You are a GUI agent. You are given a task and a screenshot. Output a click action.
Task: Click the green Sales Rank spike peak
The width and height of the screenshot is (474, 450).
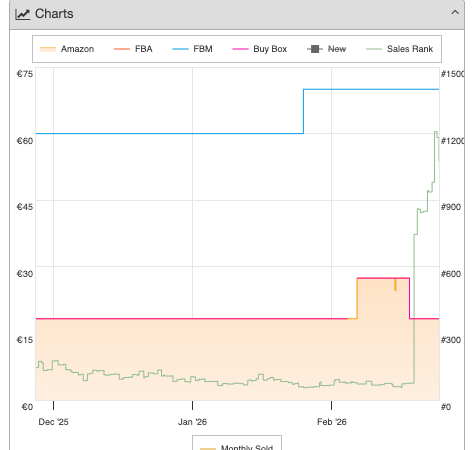click(436, 132)
